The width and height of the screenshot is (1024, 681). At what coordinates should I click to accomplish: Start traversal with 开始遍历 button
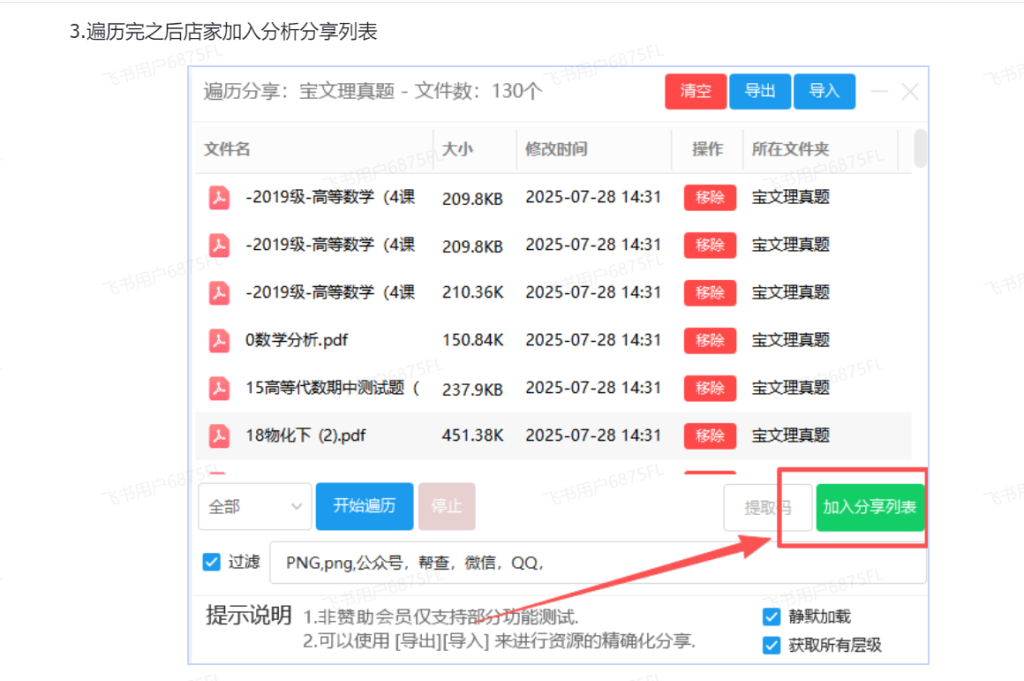coord(364,507)
